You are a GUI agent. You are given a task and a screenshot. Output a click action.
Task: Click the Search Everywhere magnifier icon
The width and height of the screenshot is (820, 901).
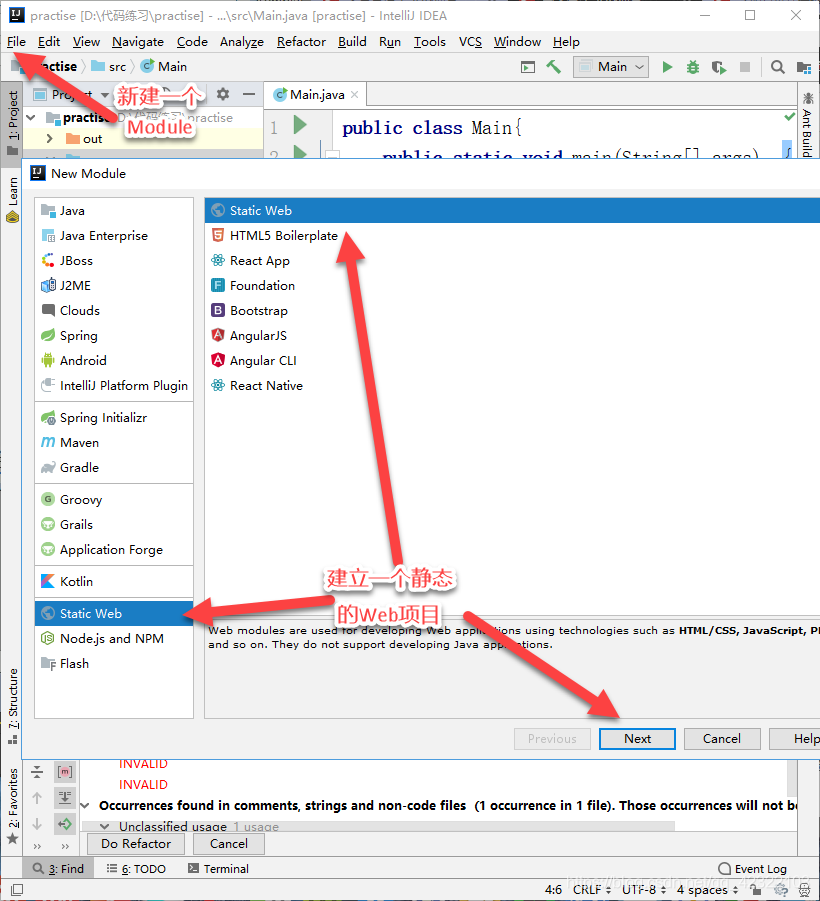coord(777,67)
